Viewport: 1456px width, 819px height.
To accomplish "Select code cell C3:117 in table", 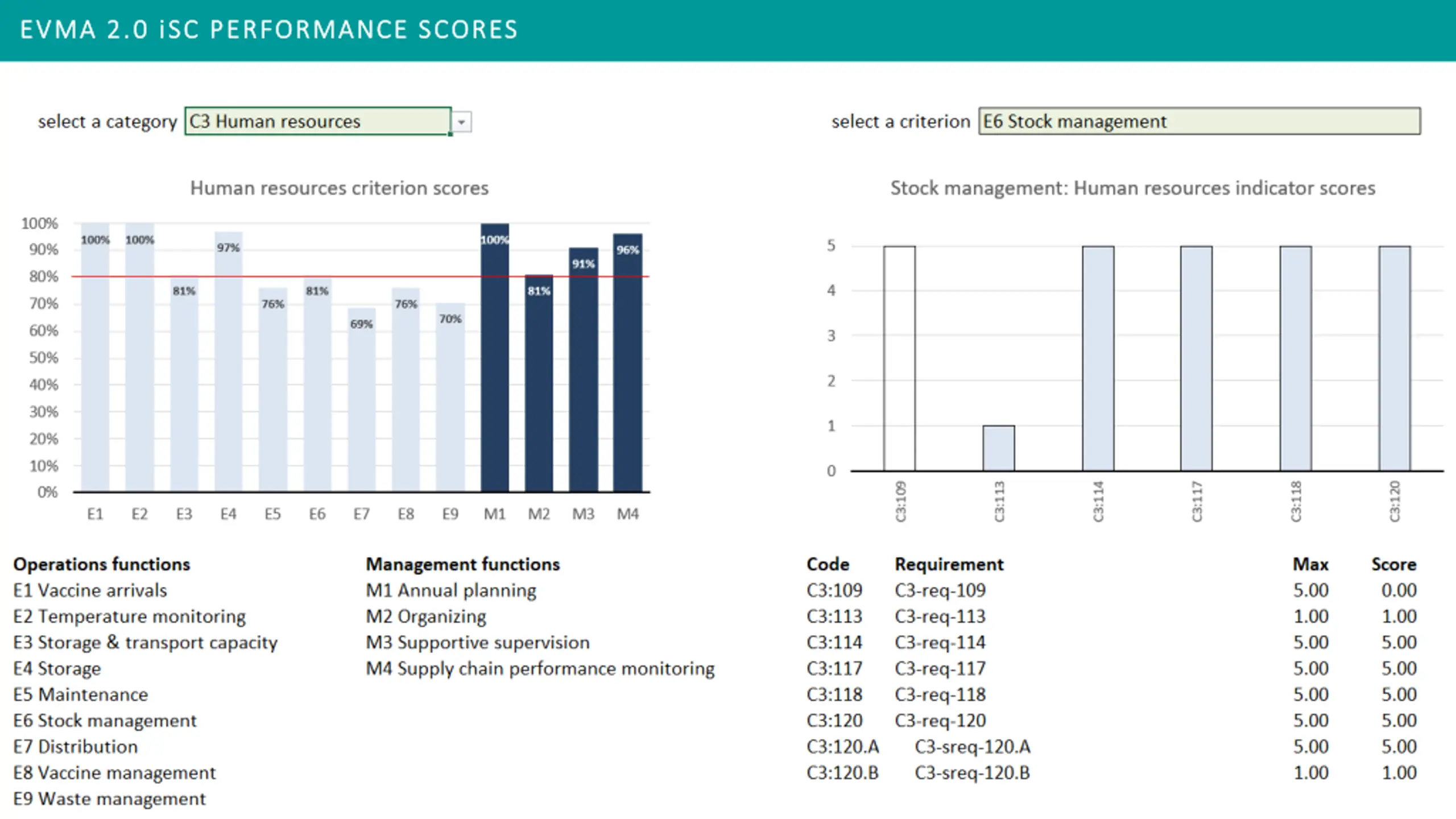I will click(x=834, y=669).
